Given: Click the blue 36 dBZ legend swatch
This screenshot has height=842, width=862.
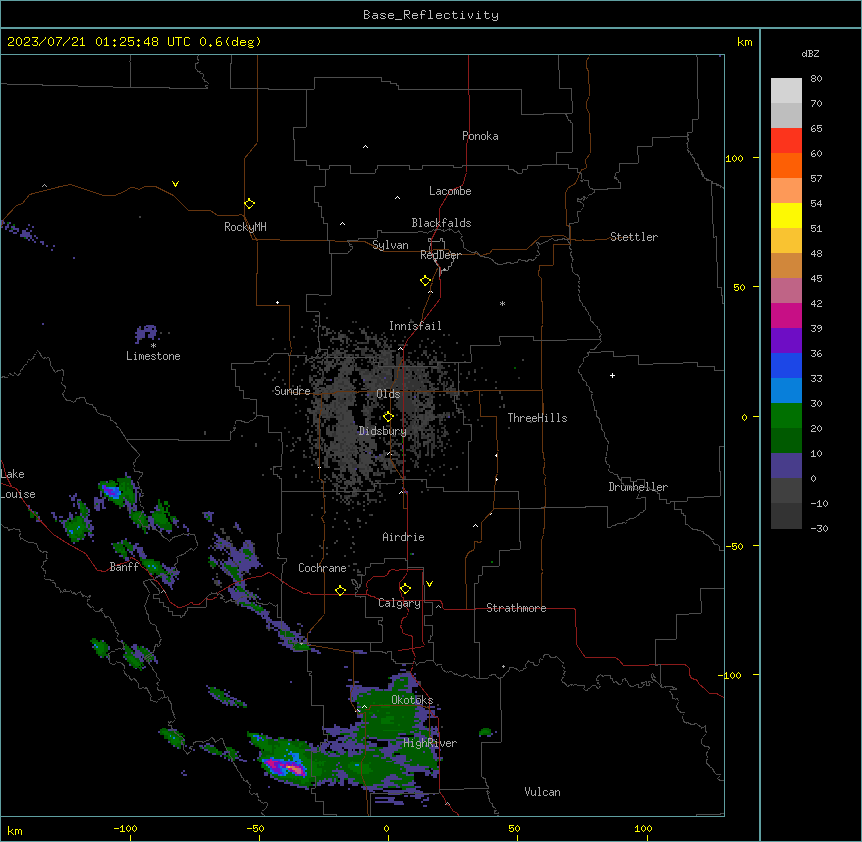Looking at the screenshot, I should pos(786,365).
